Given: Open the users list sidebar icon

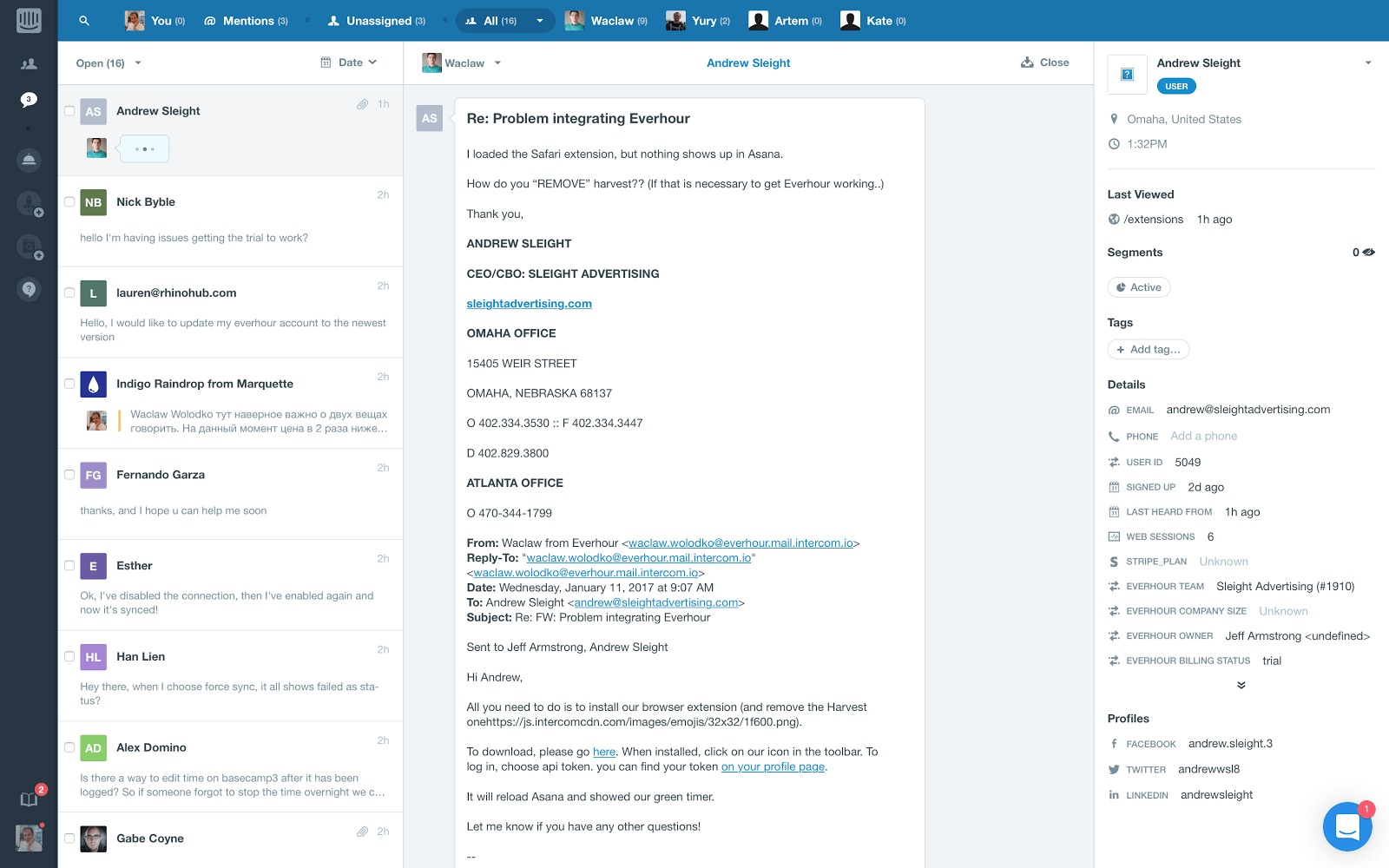Looking at the screenshot, I should coord(29,63).
